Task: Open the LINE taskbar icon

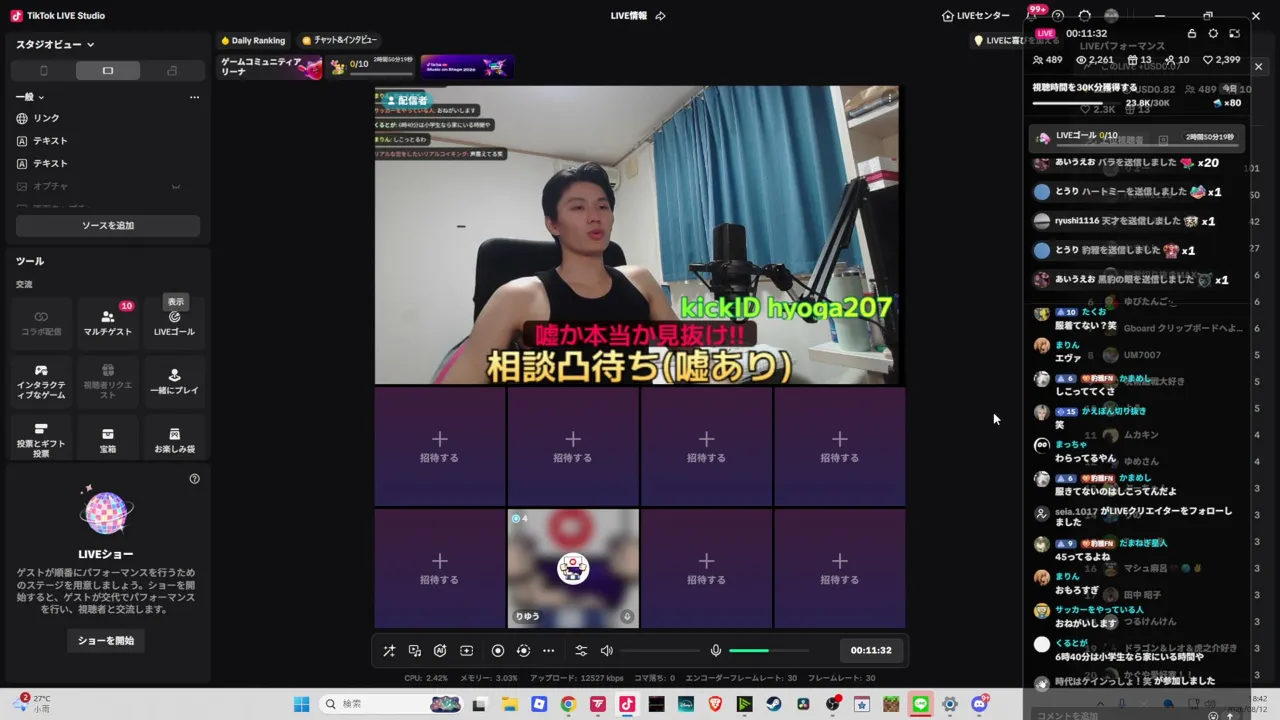Action: pos(920,704)
